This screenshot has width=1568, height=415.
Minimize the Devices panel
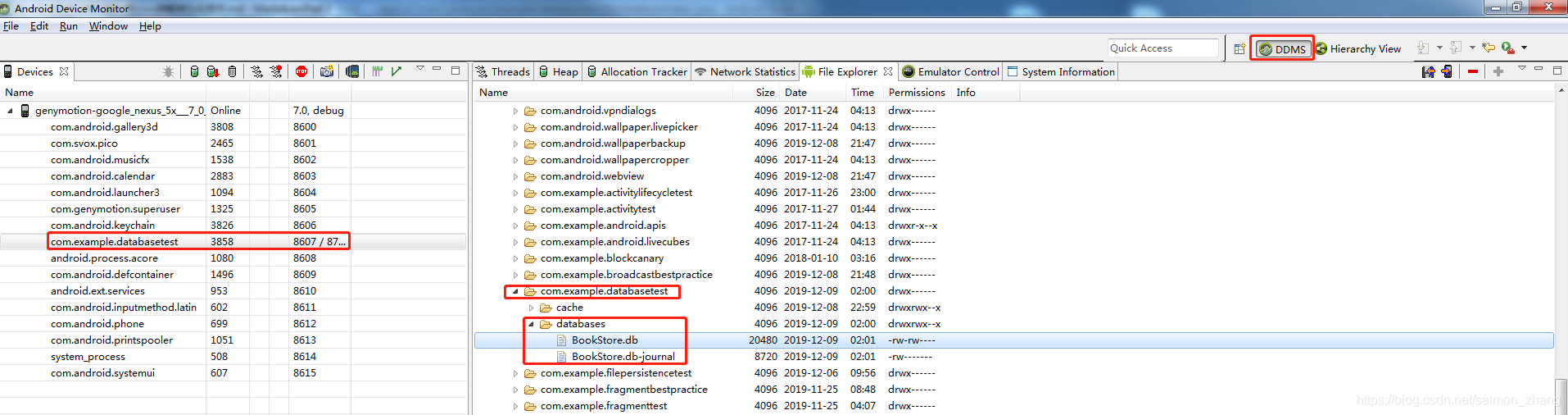pyautogui.click(x=437, y=69)
